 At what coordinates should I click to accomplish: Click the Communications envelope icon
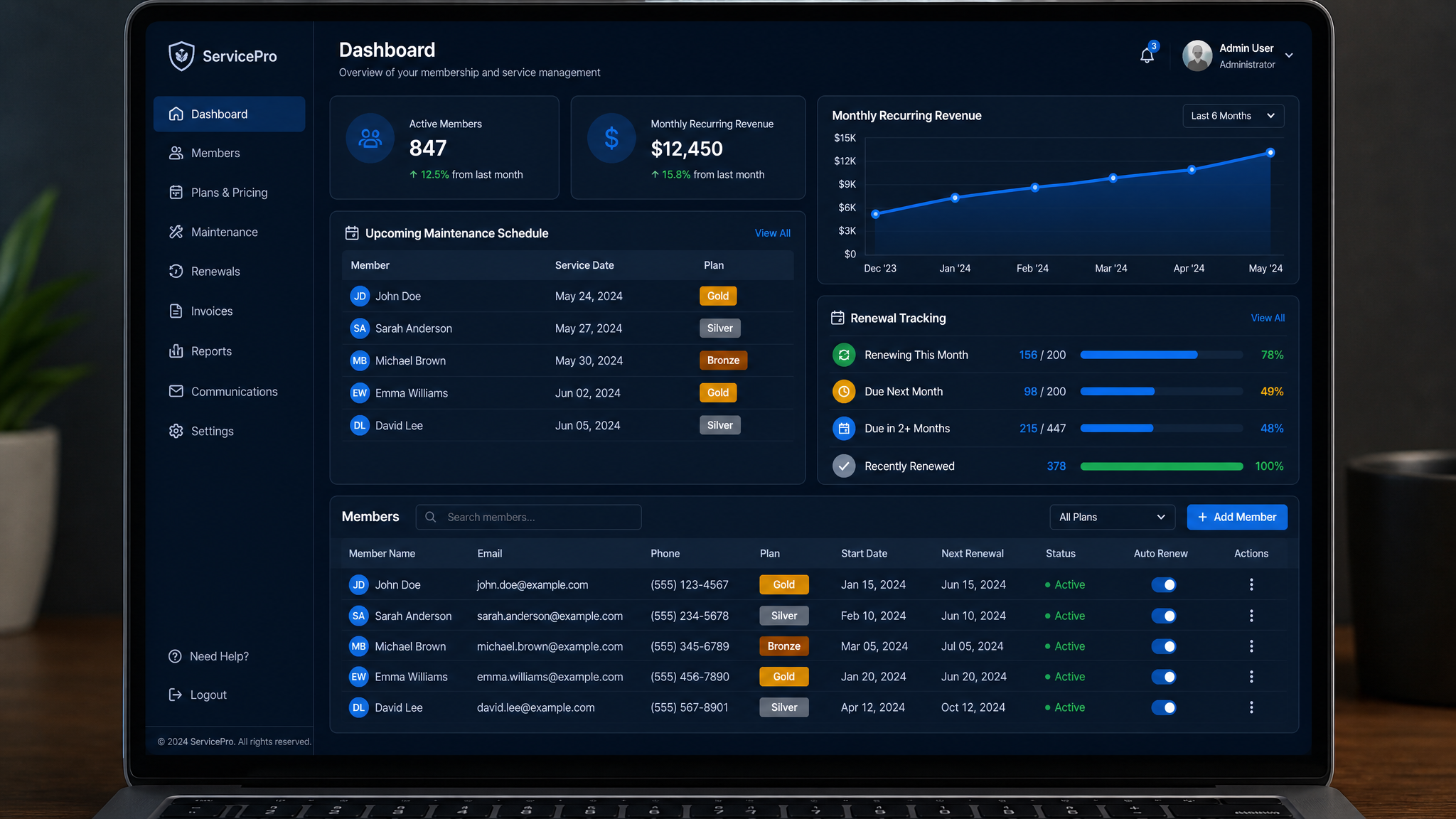click(x=176, y=391)
